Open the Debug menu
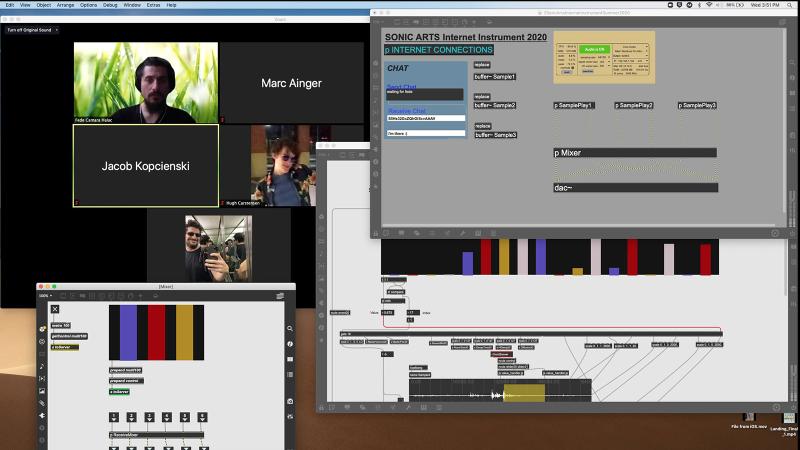Image resolution: width=800 pixels, height=450 pixels. click(x=110, y=5)
